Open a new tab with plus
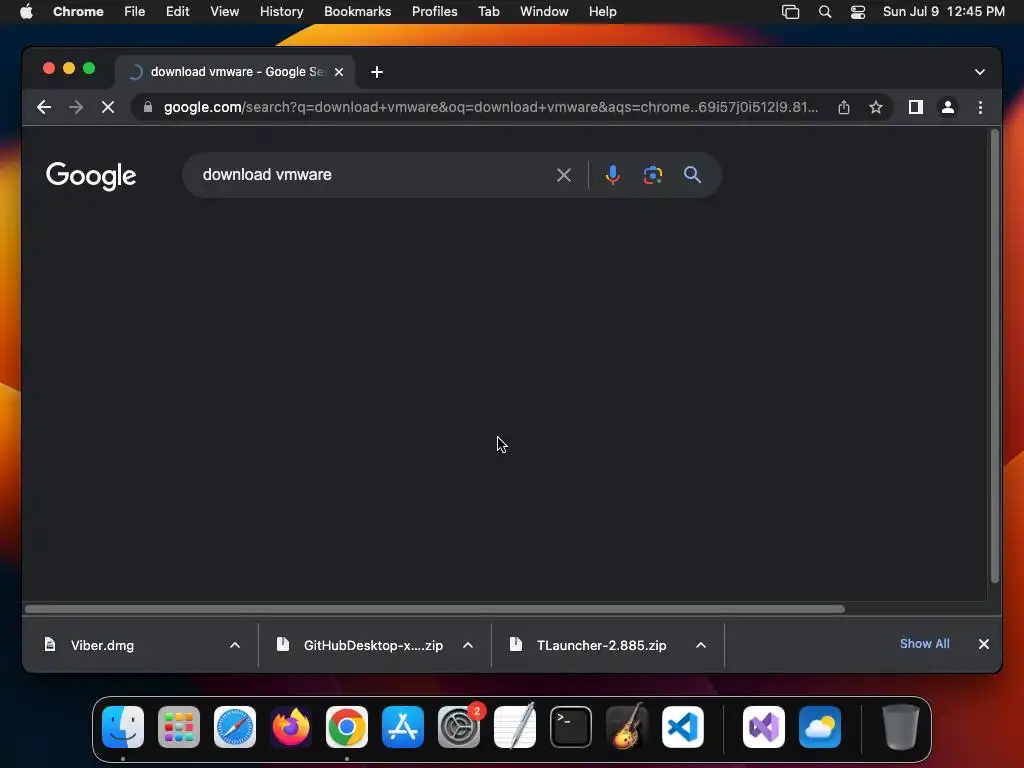This screenshot has width=1024, height=768. pyautogui.click(x=377, y=72)
